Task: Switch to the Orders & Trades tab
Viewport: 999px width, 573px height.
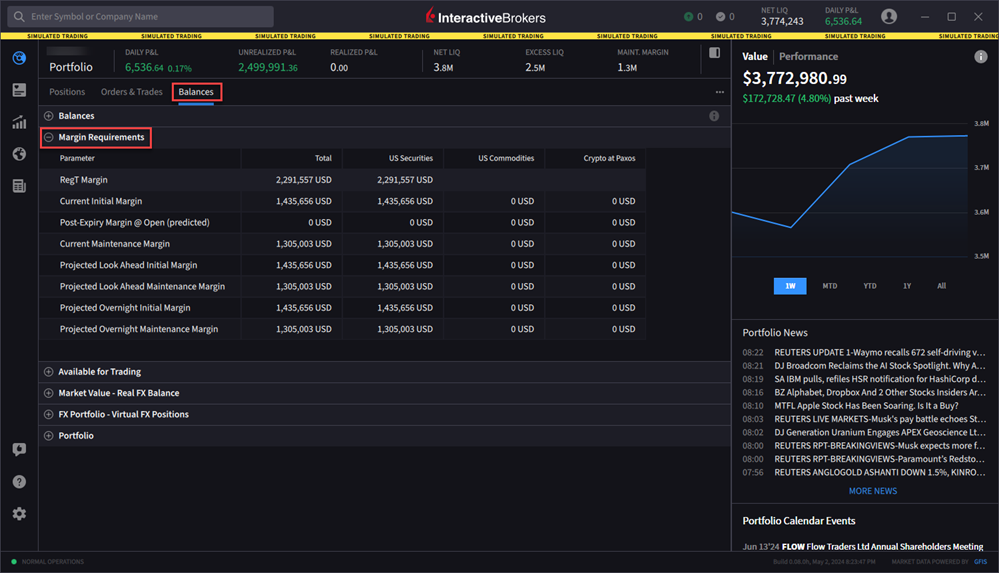Action: (131, 92)
